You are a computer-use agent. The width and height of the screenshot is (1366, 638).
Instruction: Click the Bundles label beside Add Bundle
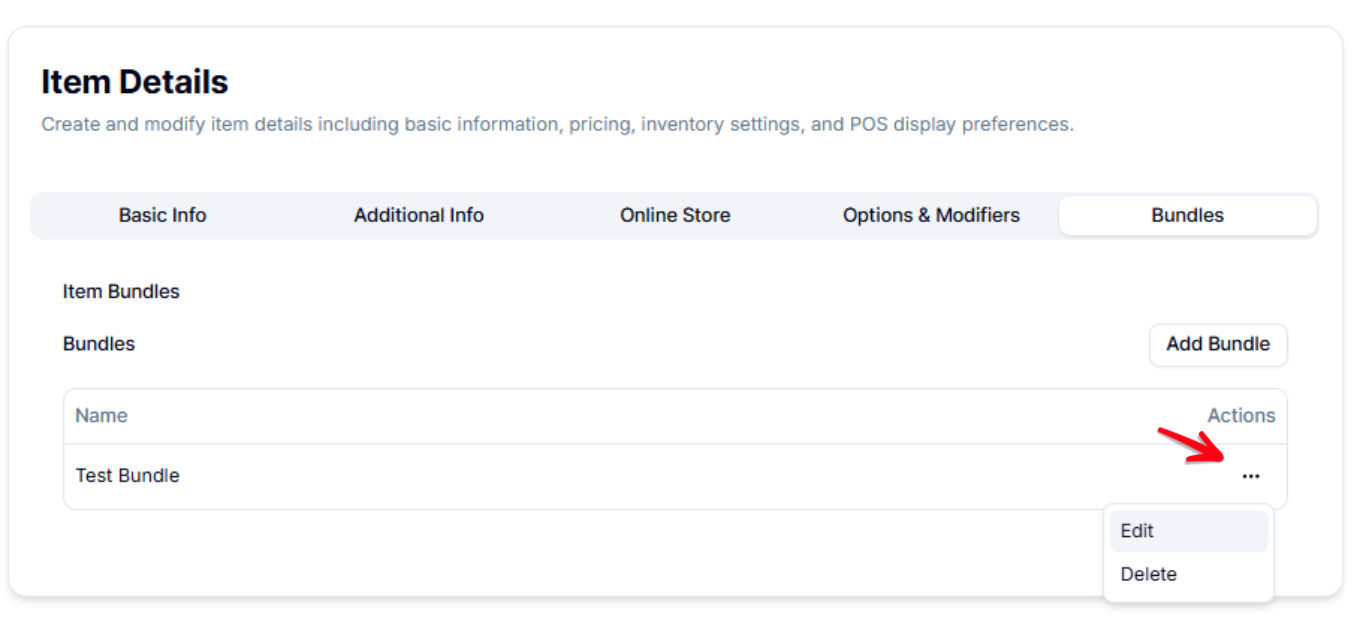pyautogui.click(x=99, y=344)
